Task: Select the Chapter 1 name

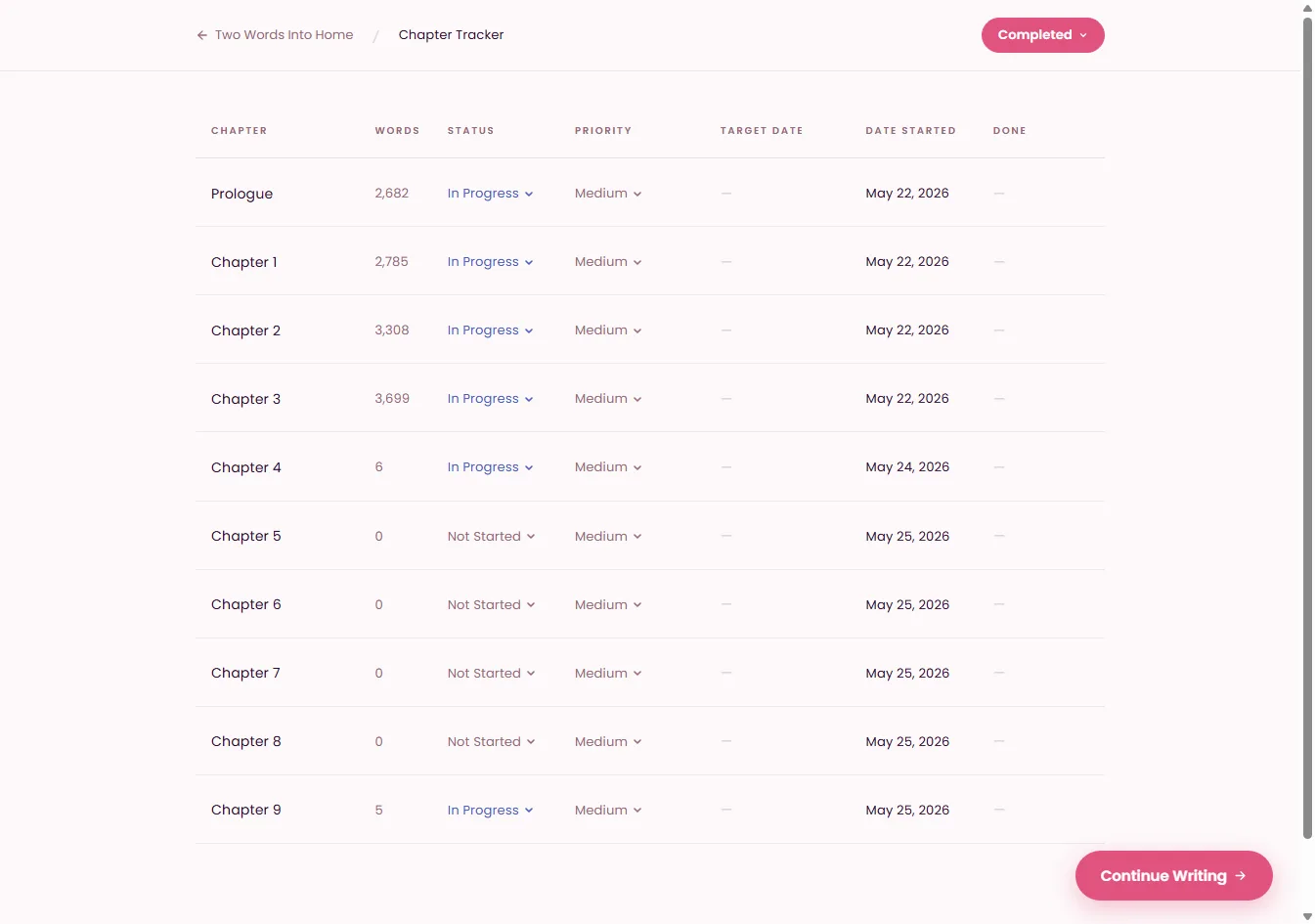Action: pos(244,262)
